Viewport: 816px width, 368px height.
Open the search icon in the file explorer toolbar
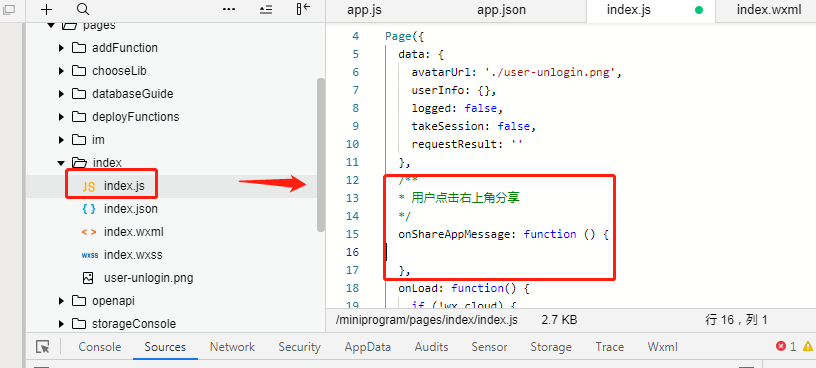(x=83, y=9)
